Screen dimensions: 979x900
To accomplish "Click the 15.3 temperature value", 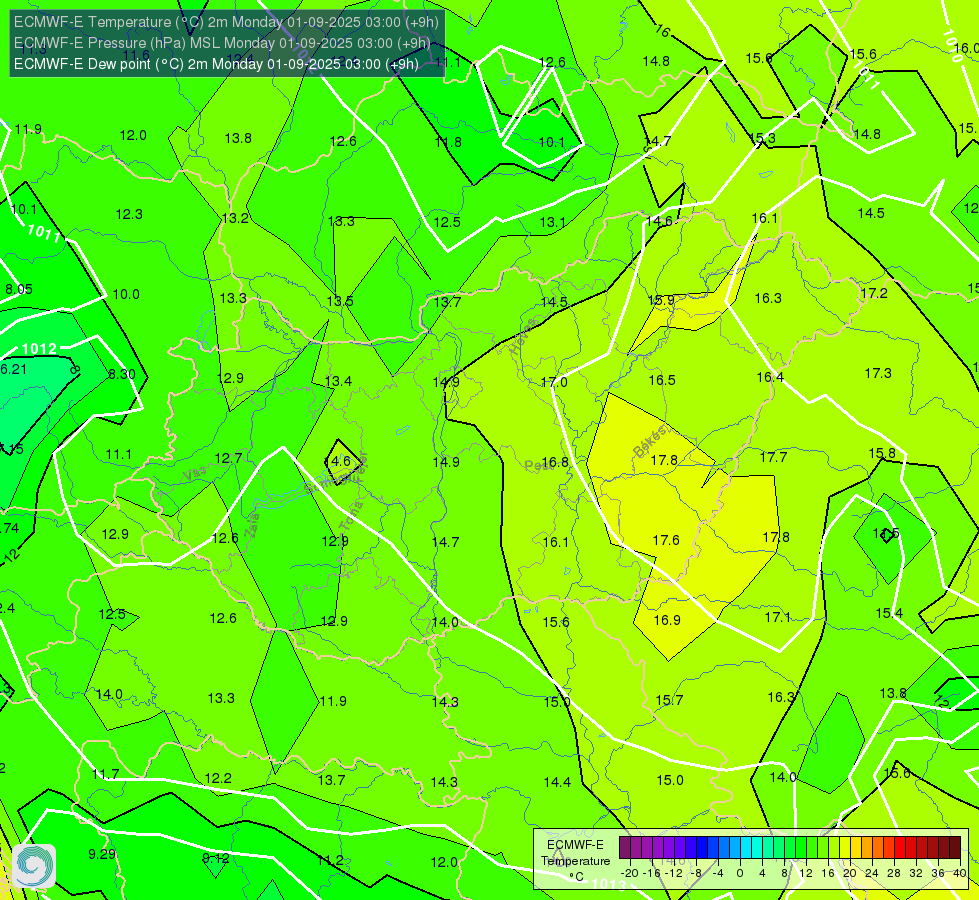I will coord(762,138).
